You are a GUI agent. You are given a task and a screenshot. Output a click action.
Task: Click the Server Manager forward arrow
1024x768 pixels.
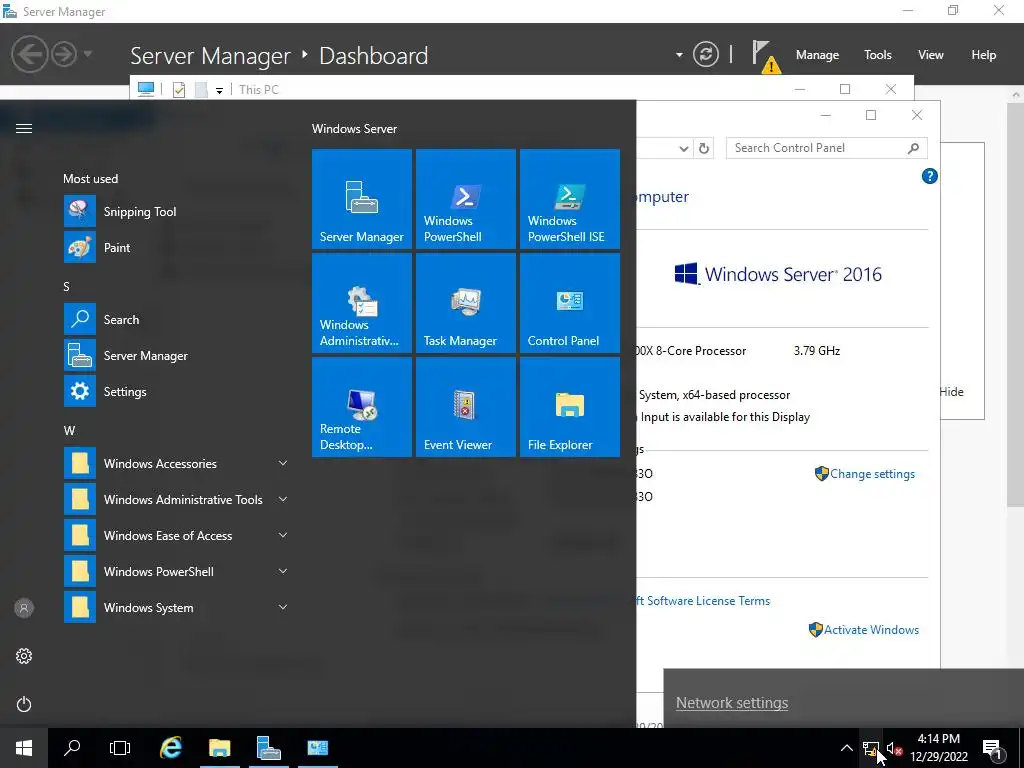click(x=64, y=54)
